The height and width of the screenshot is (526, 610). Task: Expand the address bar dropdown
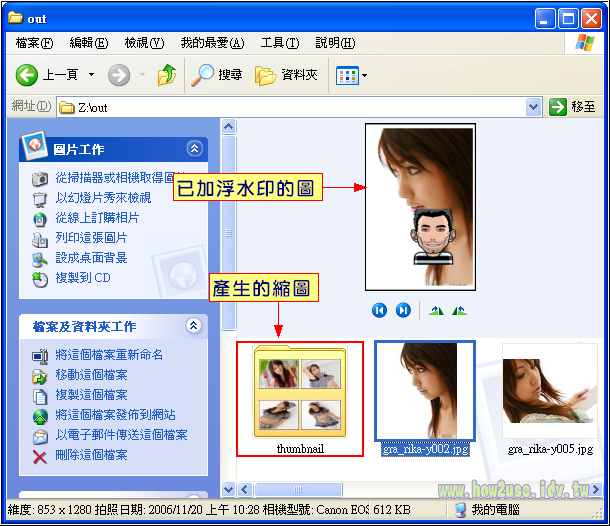pos(533,107)
